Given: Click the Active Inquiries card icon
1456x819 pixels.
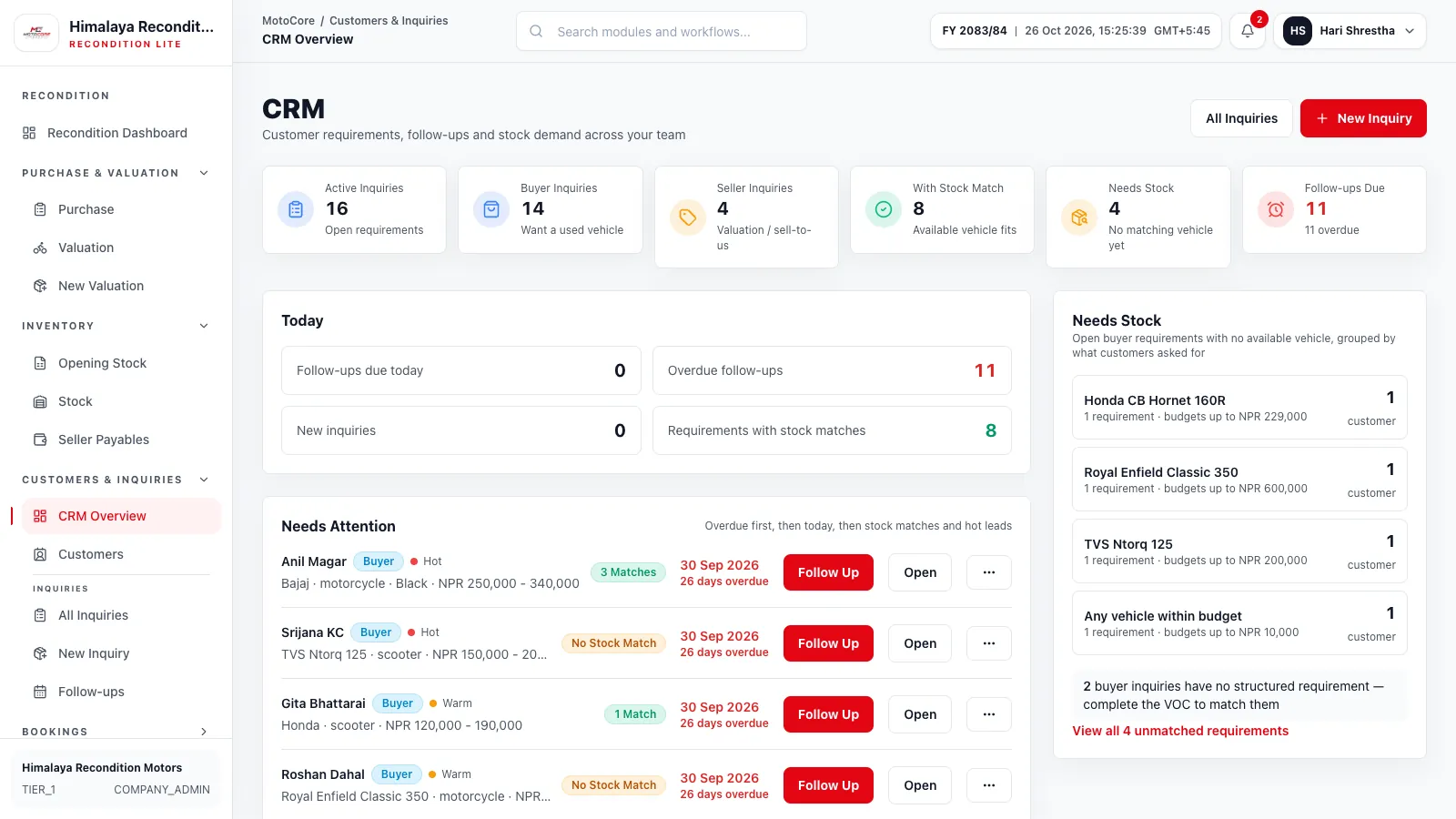Looking at the screenshot, I should click(296, 209).
